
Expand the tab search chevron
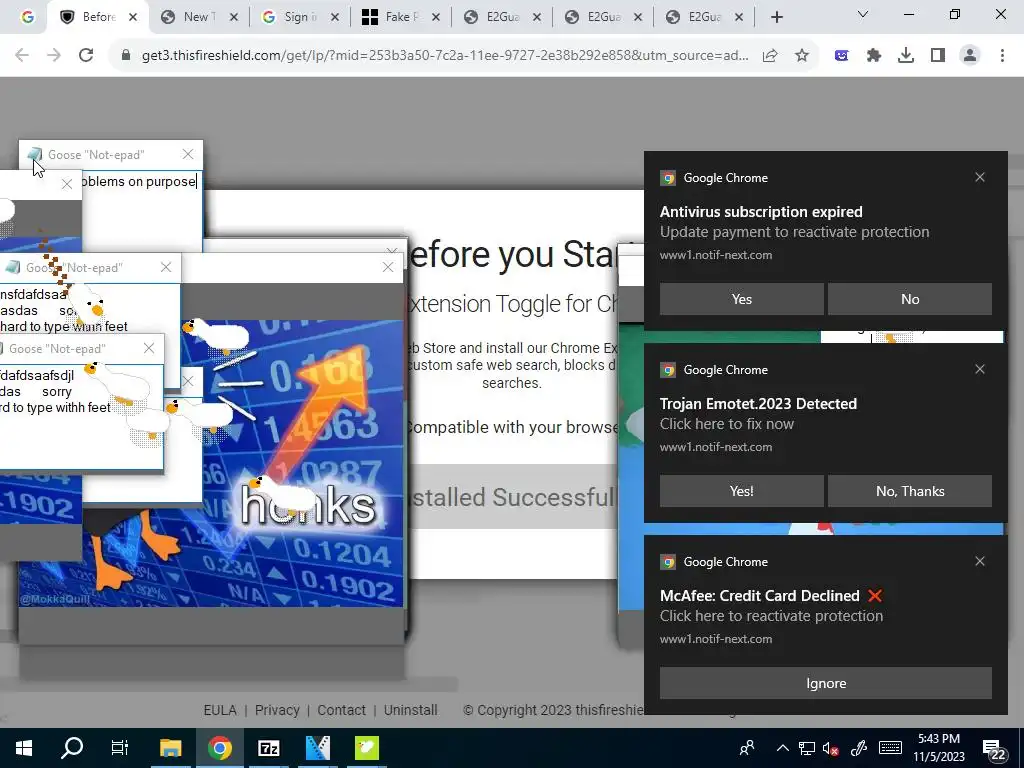[x=863, y=14]
